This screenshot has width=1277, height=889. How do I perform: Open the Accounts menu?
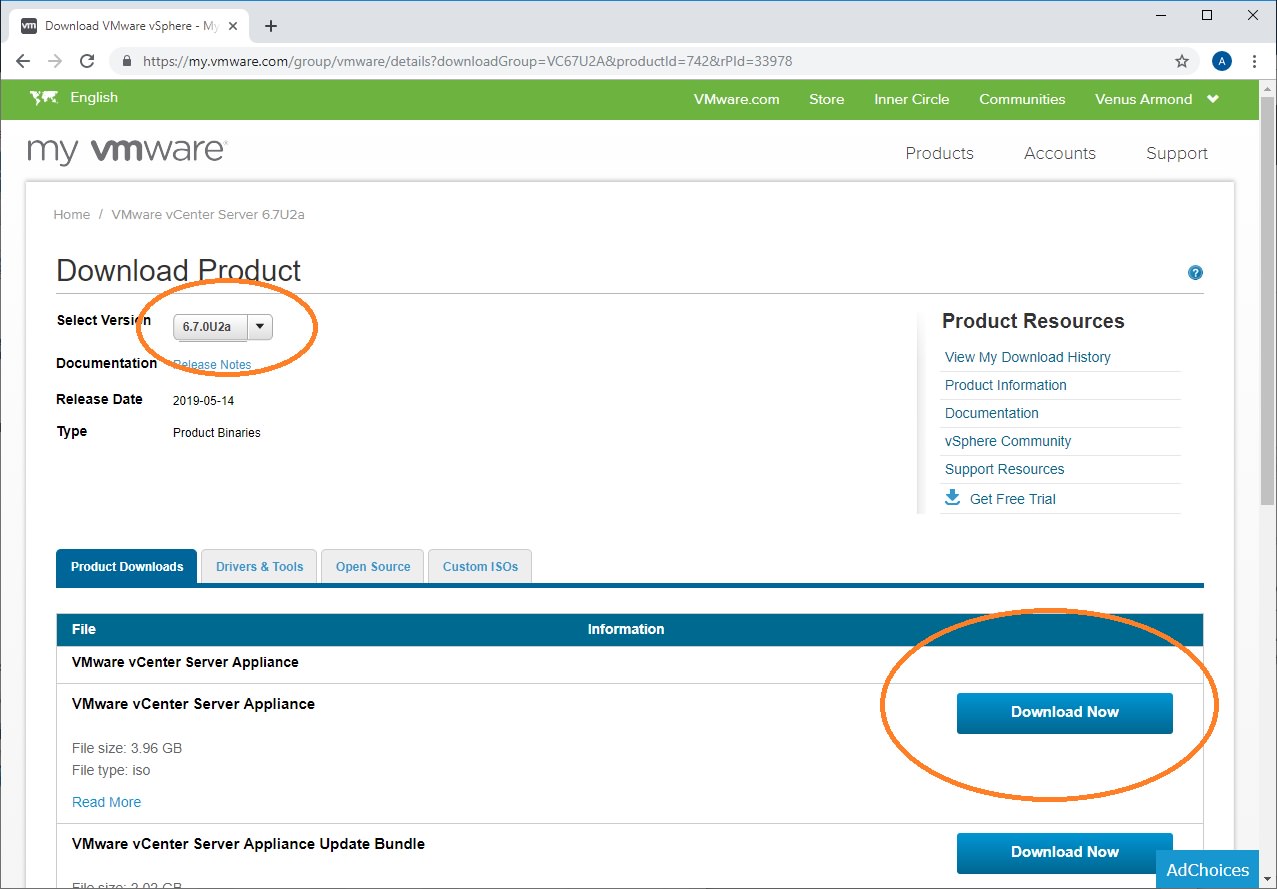point(1060,153)
